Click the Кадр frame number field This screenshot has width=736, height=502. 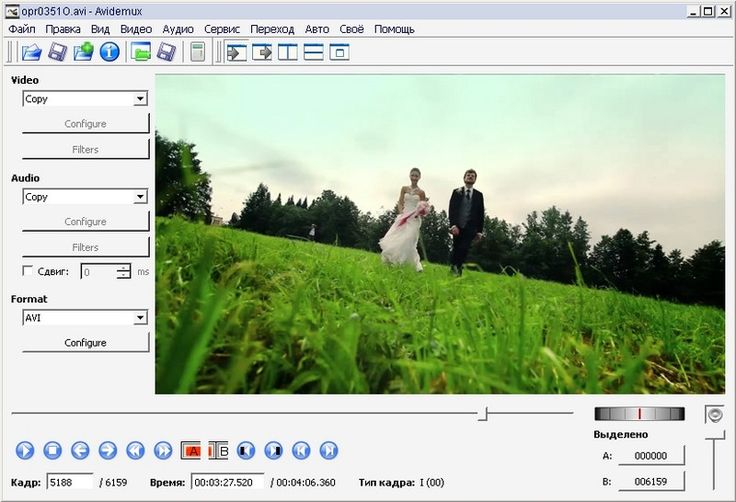point(70,482)
